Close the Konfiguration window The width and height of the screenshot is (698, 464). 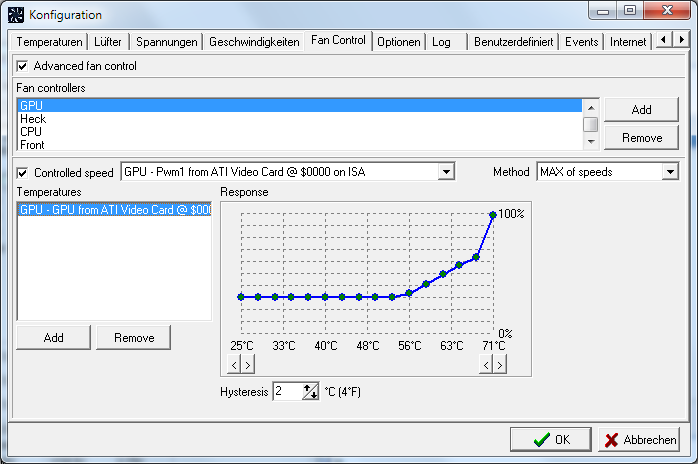click(667, 11)
